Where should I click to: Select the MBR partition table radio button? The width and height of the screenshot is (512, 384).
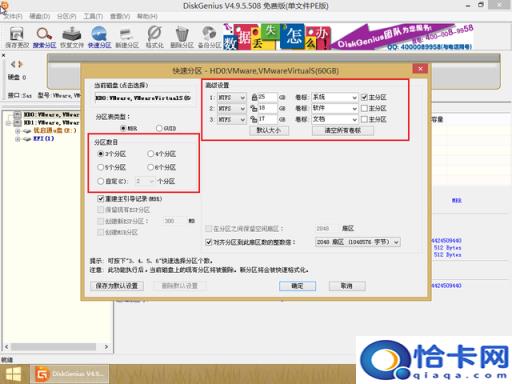(123, 128)
